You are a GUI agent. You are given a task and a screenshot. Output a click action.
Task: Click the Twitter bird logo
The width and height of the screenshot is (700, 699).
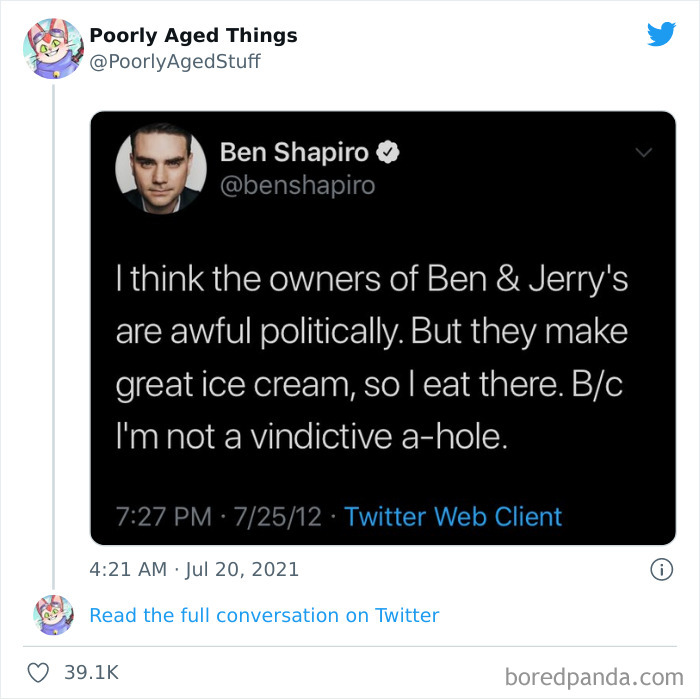click(661, 35)
